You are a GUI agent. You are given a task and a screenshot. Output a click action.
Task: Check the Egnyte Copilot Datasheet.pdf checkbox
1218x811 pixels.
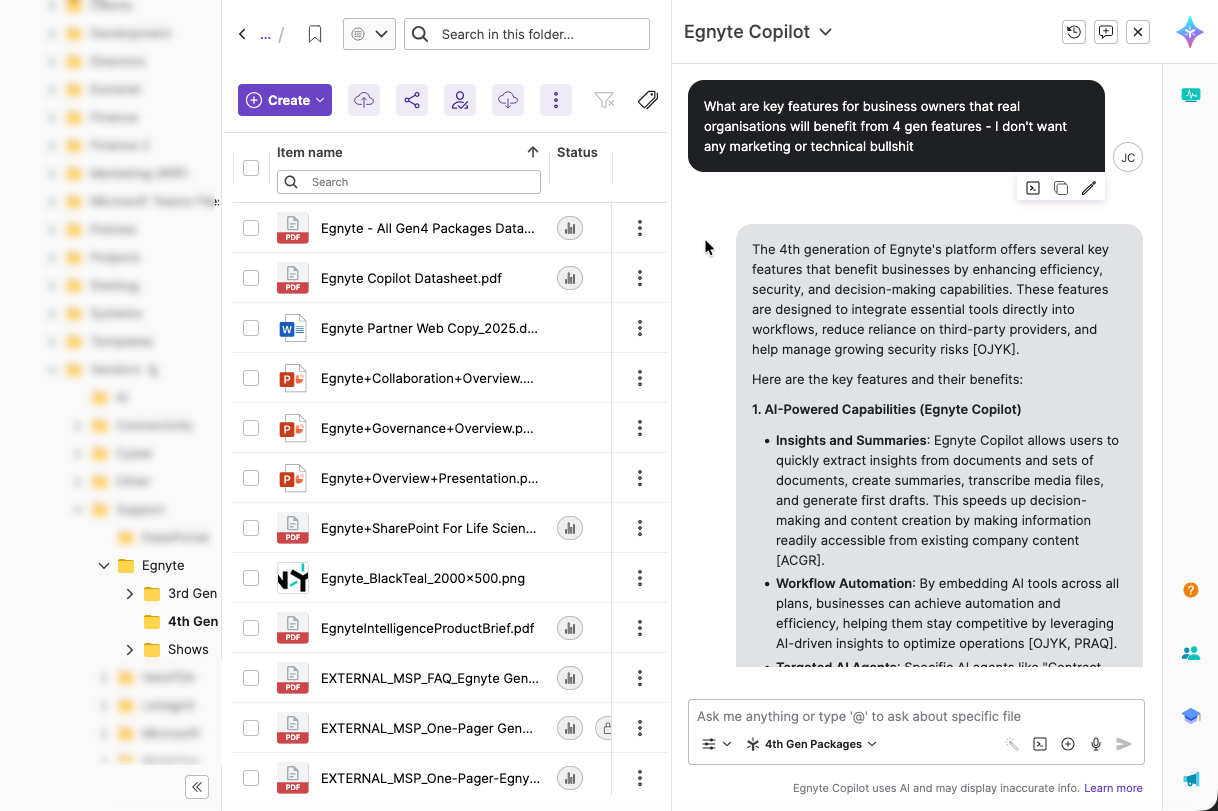click(x=251, y=278)
